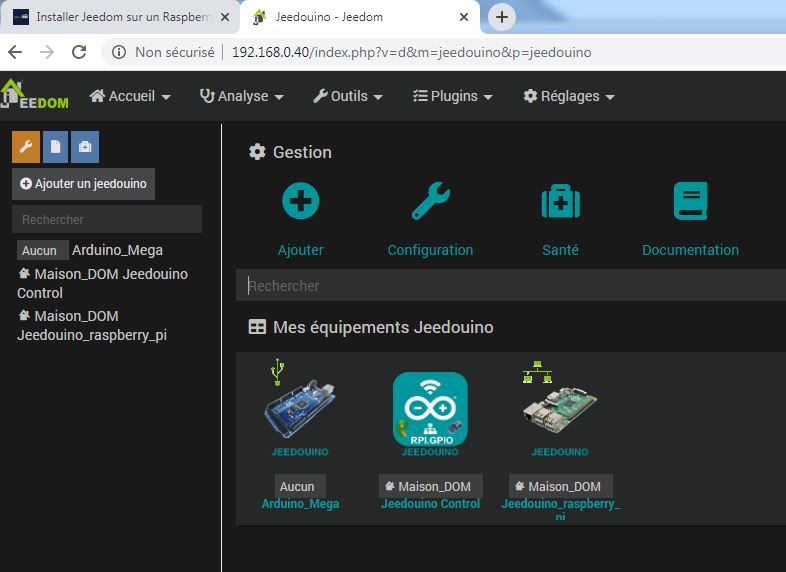
Task: Open the RPI.GPIO Jeedouino Control thumbnail
Action: pos(431,409)
